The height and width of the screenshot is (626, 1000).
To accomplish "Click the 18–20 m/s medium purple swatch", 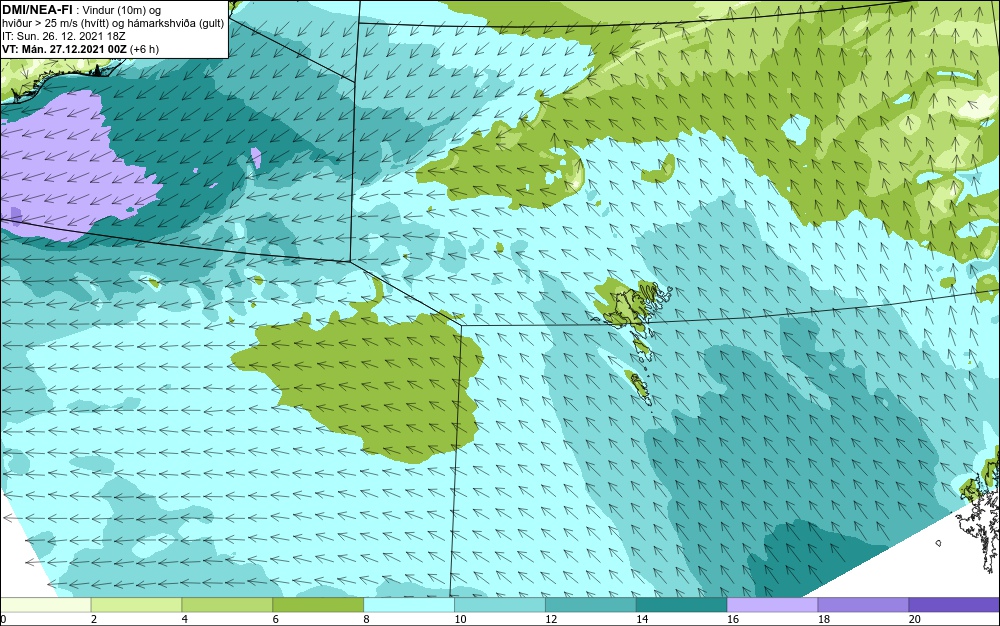I will point(864,605).
